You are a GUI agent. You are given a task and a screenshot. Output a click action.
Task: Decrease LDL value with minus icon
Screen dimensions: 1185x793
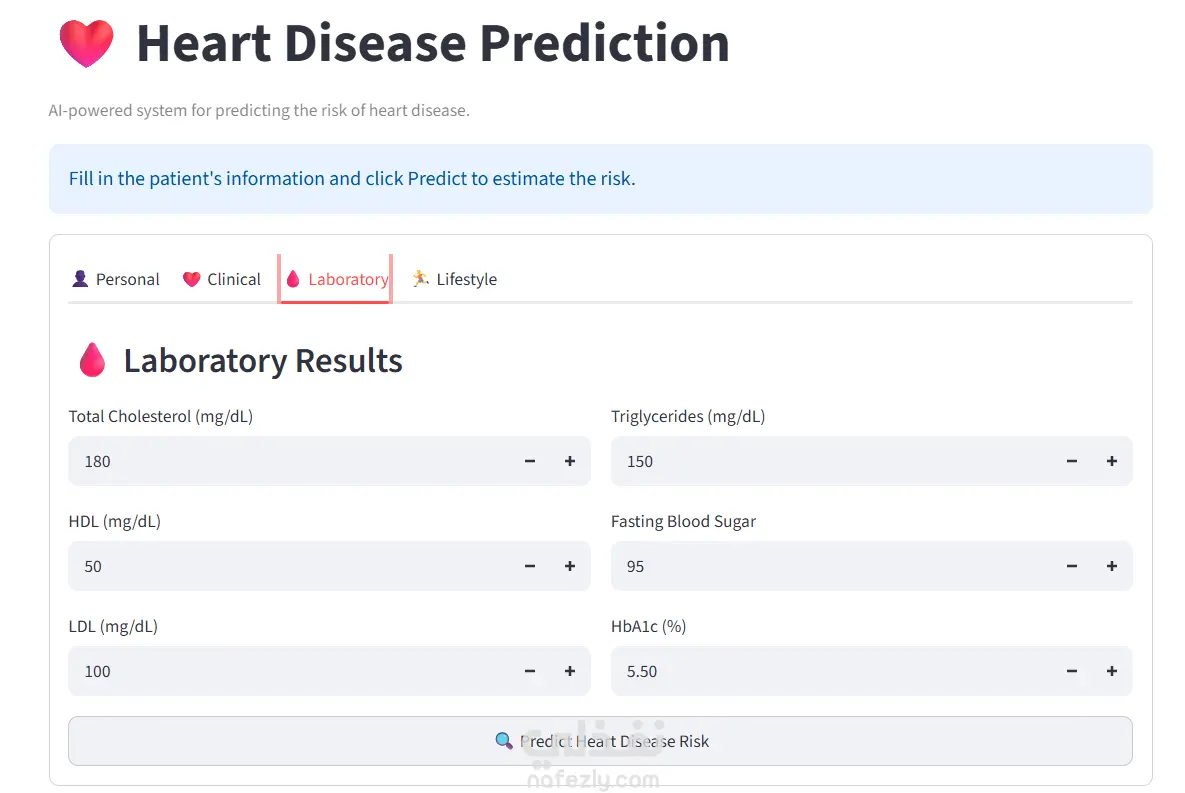(x=530, y=671)
